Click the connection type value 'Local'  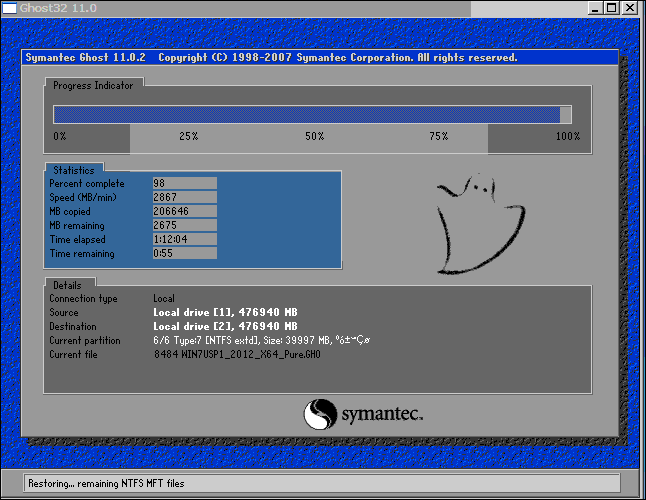point(164,299)
